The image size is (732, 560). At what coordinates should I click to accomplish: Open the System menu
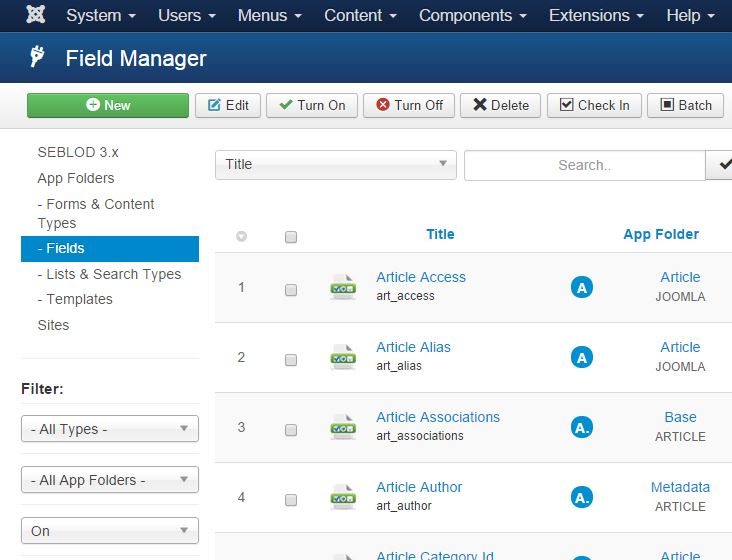point(101,15)
